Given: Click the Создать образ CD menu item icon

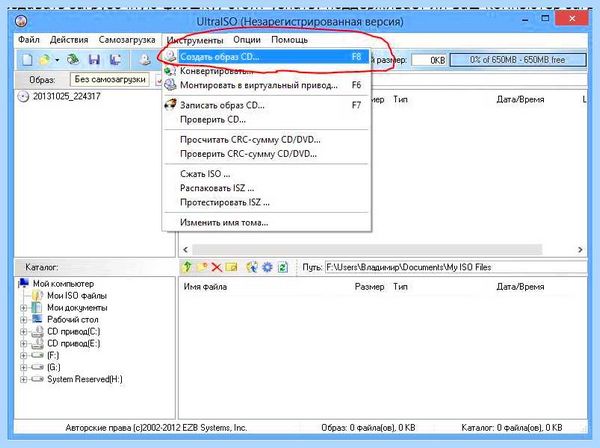Looking at the screenshot, I should 170,56.
